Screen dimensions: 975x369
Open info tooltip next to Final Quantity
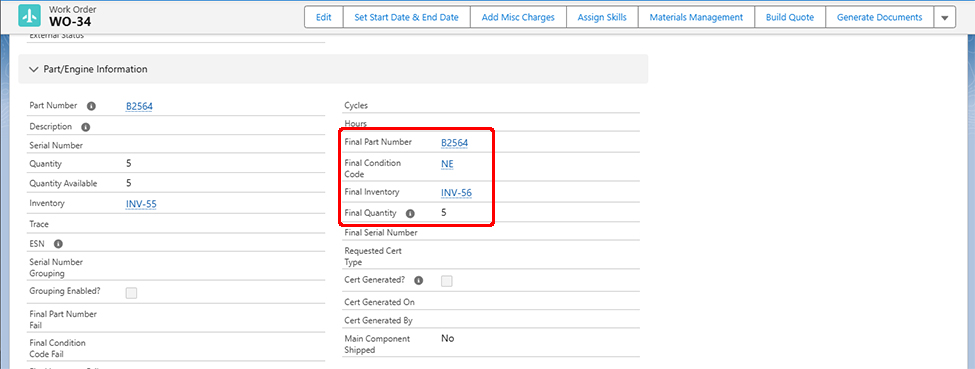pyautogui.click(x=410, y=213)
